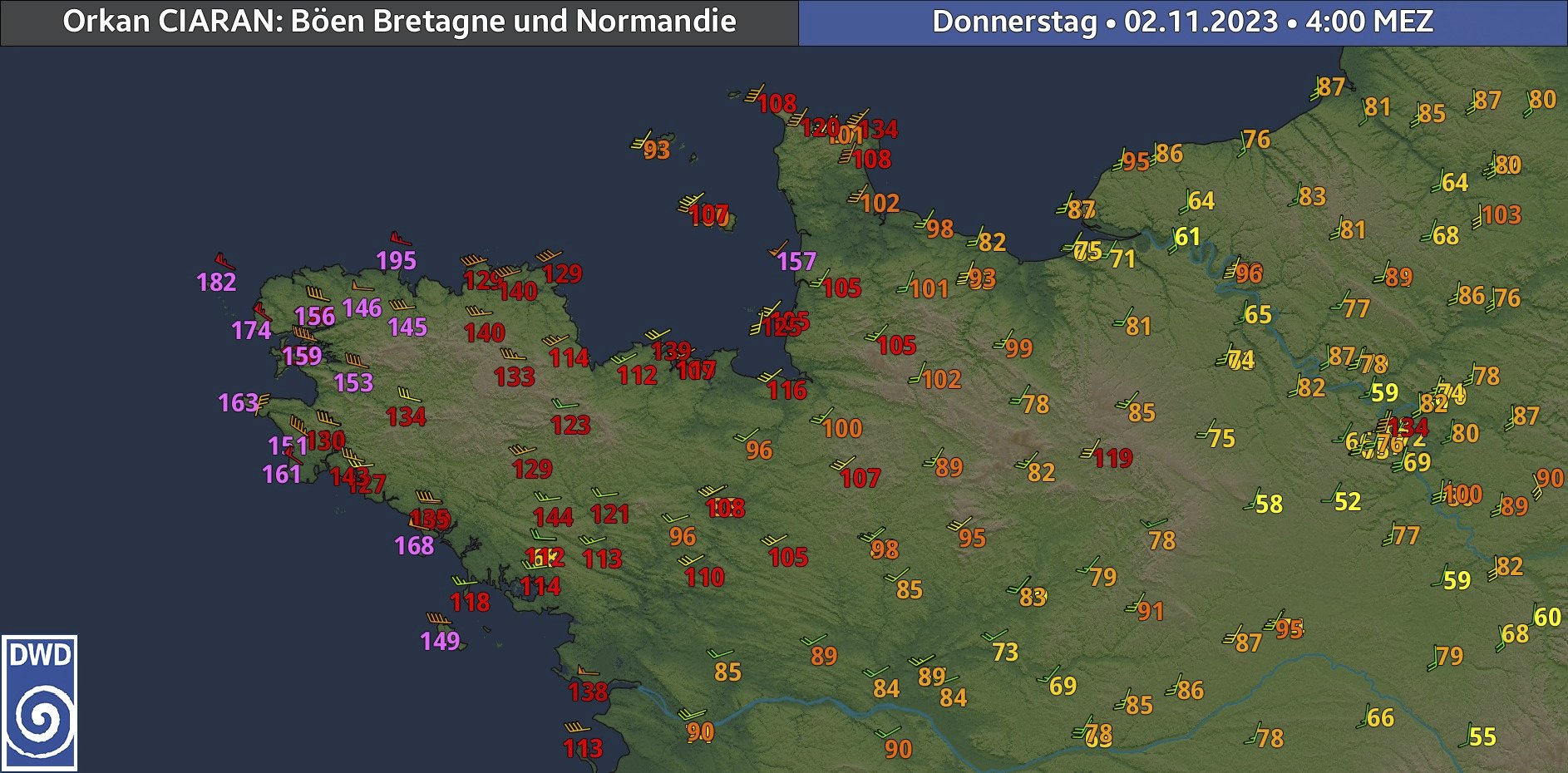Image resolution: width=1568 pixels, height=773 pixels.
Task: Select the yellow 55 gust reading
Action: coord(1482,737)
